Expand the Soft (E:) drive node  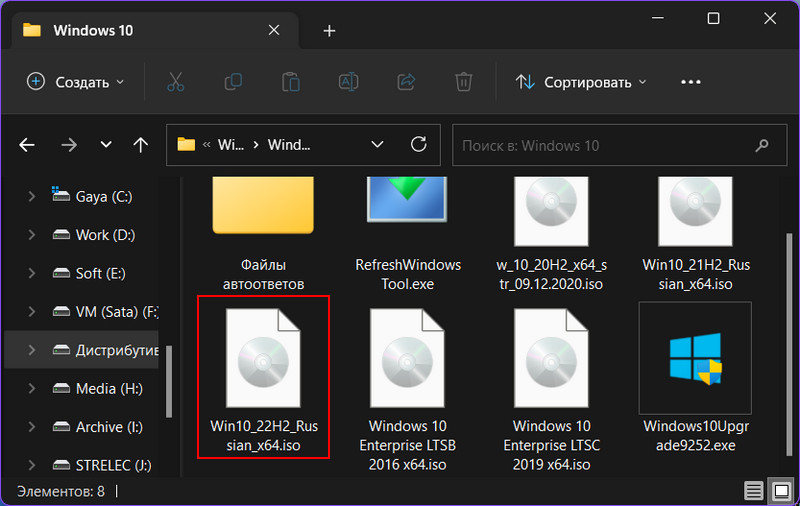pos(32,273)
